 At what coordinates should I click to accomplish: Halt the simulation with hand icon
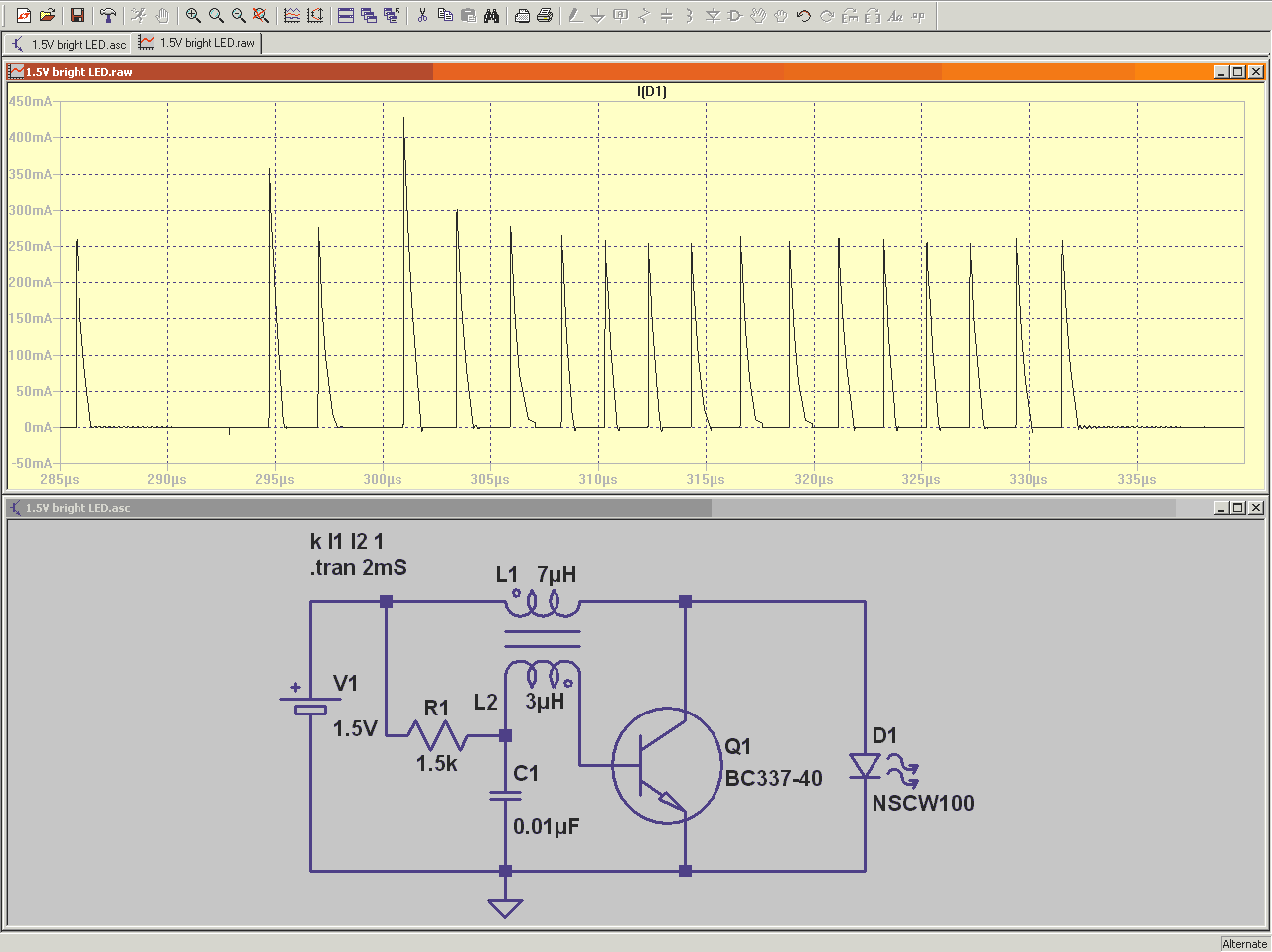tap(161, 16)
